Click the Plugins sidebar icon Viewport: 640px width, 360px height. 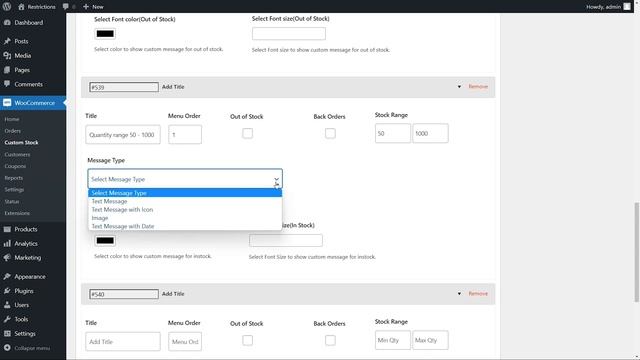pyautogui.click(x=7, y=291)
